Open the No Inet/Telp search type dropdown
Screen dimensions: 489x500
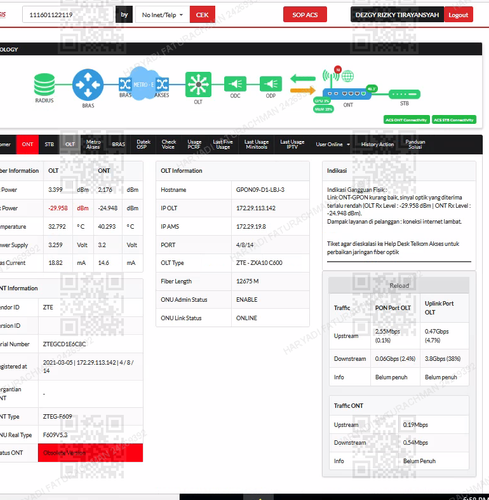coord(162,15)
